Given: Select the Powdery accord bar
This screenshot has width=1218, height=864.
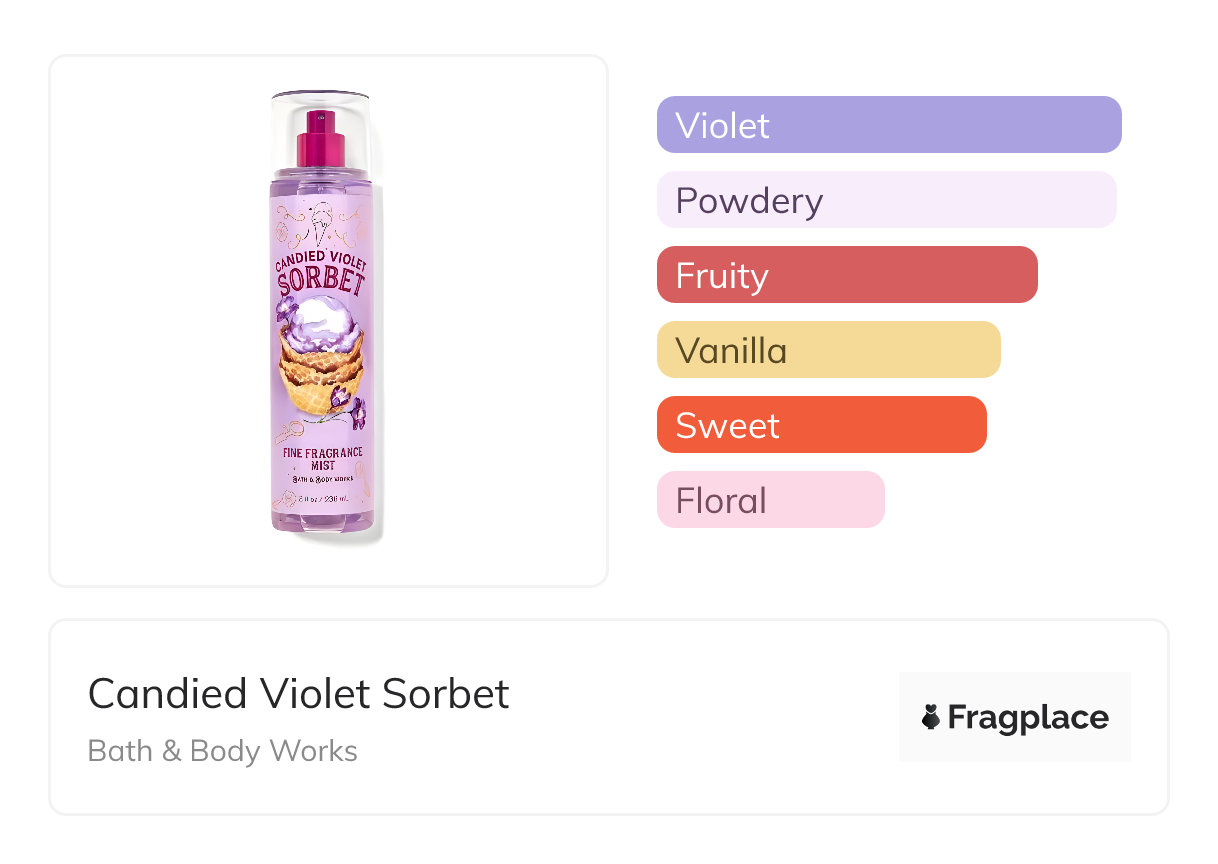Looking at the screenshot, I should click(886, 200).
